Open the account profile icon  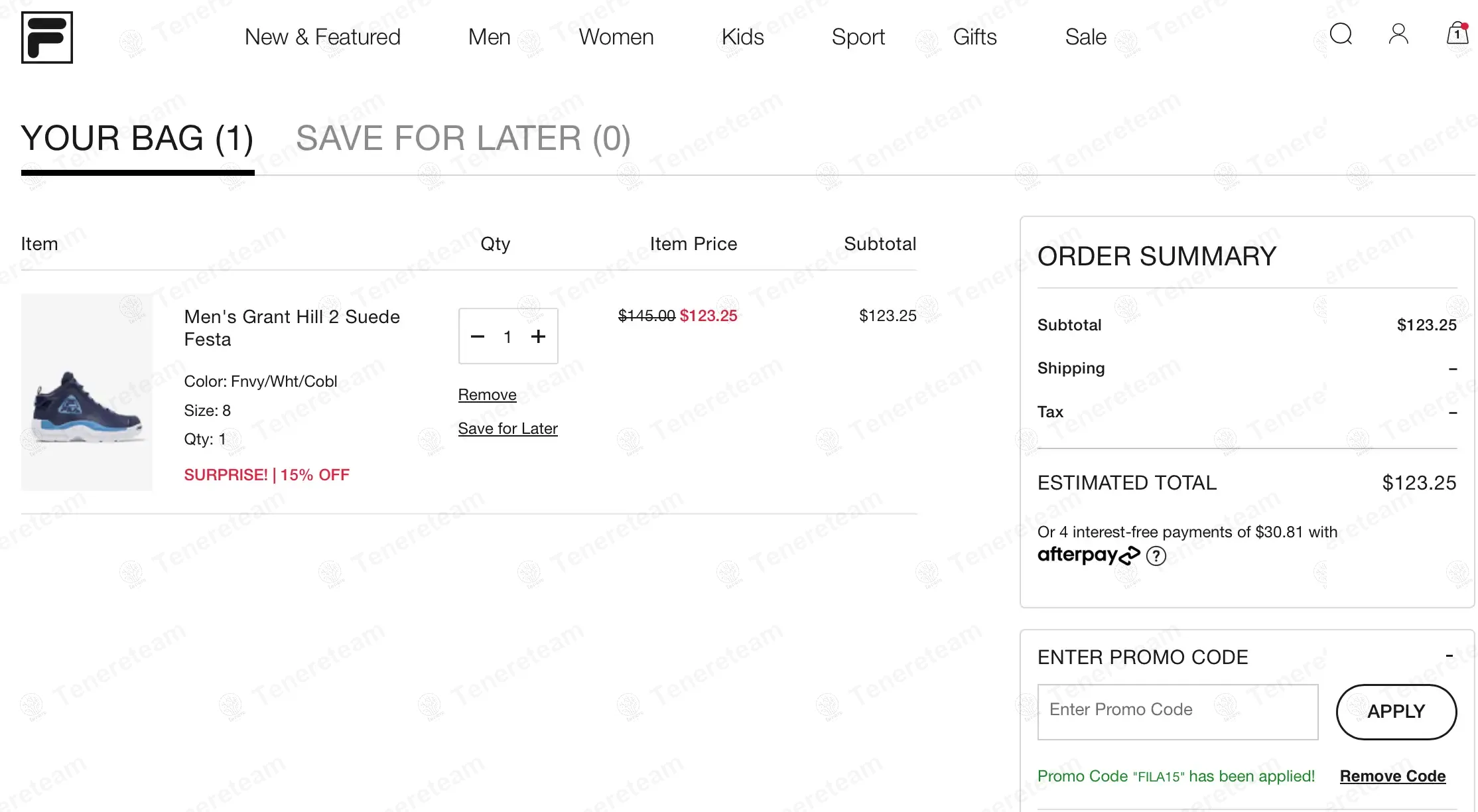(1398, 34)
